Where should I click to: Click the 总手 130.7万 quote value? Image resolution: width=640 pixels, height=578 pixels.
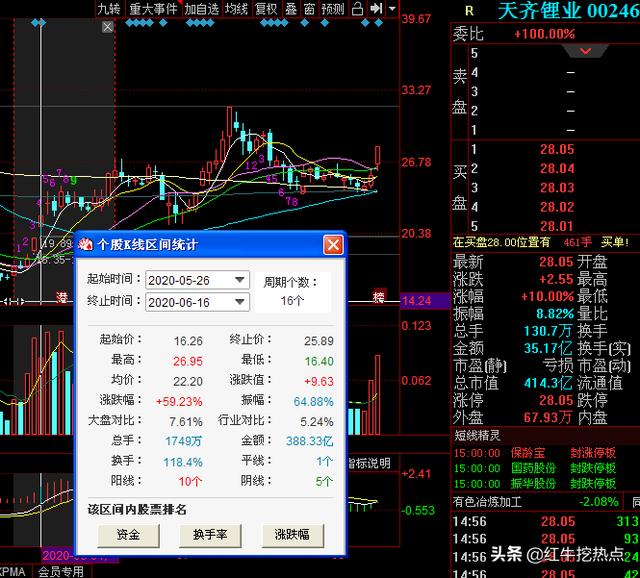click(x=548, y=331)
